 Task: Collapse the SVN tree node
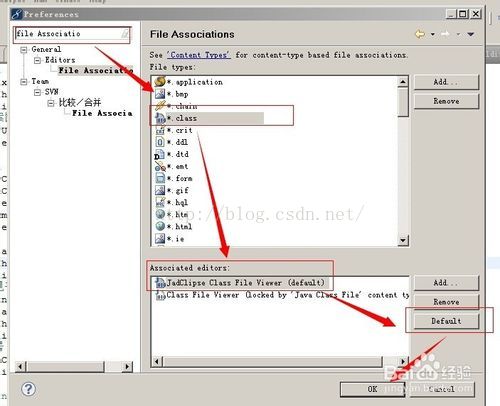pos(37,92)
